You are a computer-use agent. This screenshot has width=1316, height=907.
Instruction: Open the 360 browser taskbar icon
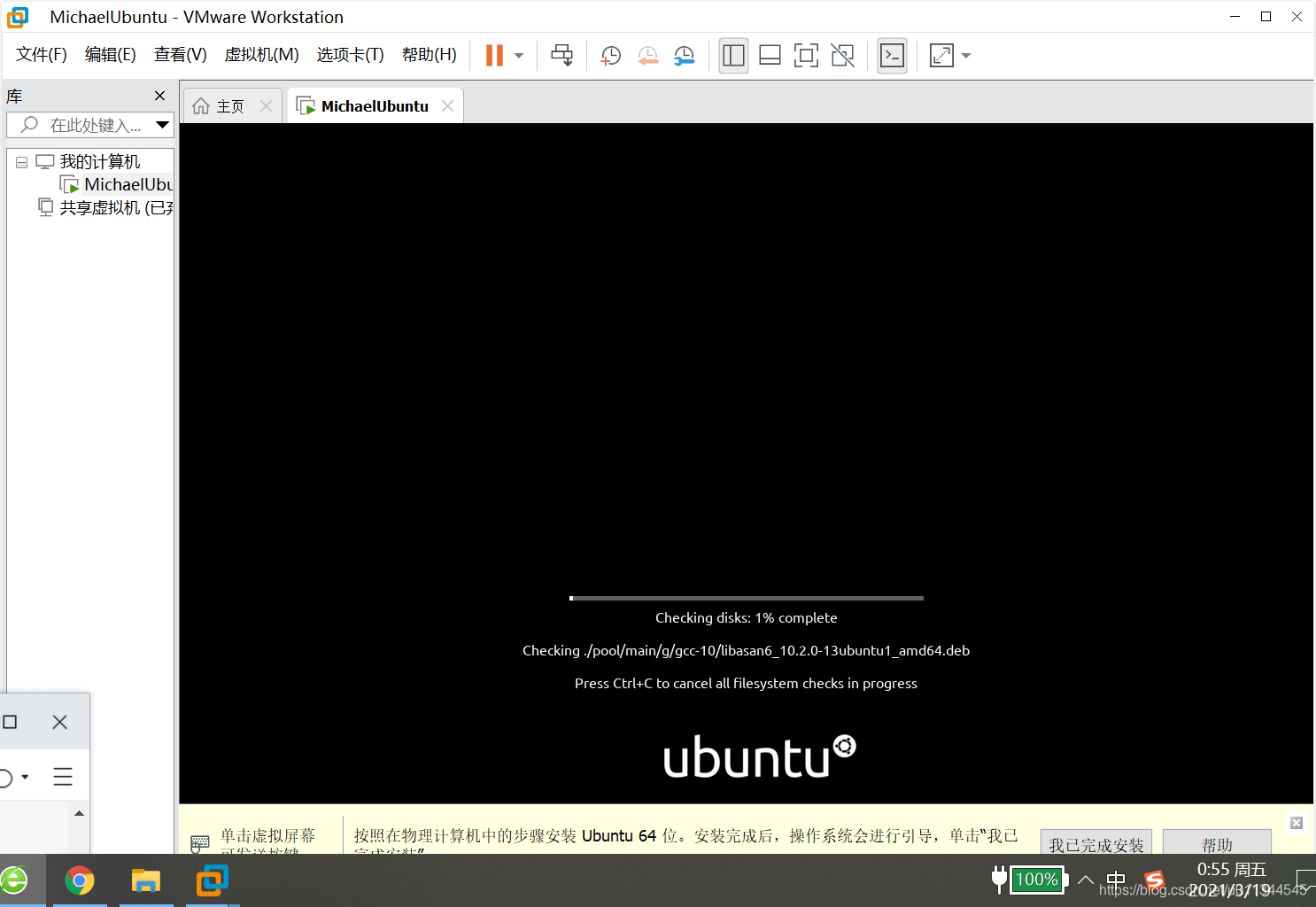click(x=13, y=880)
